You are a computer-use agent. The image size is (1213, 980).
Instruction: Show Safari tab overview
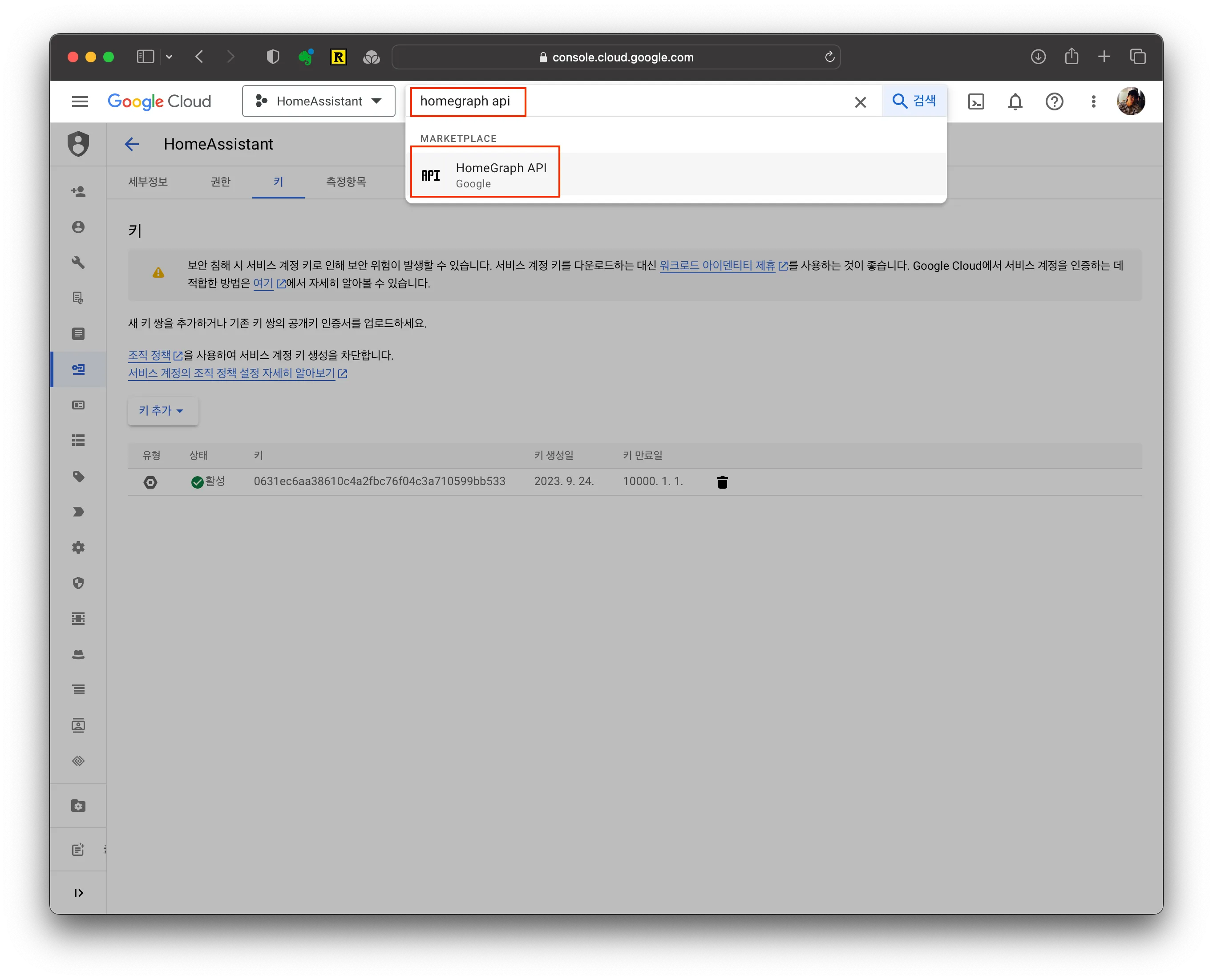(x=1137, y=57)
